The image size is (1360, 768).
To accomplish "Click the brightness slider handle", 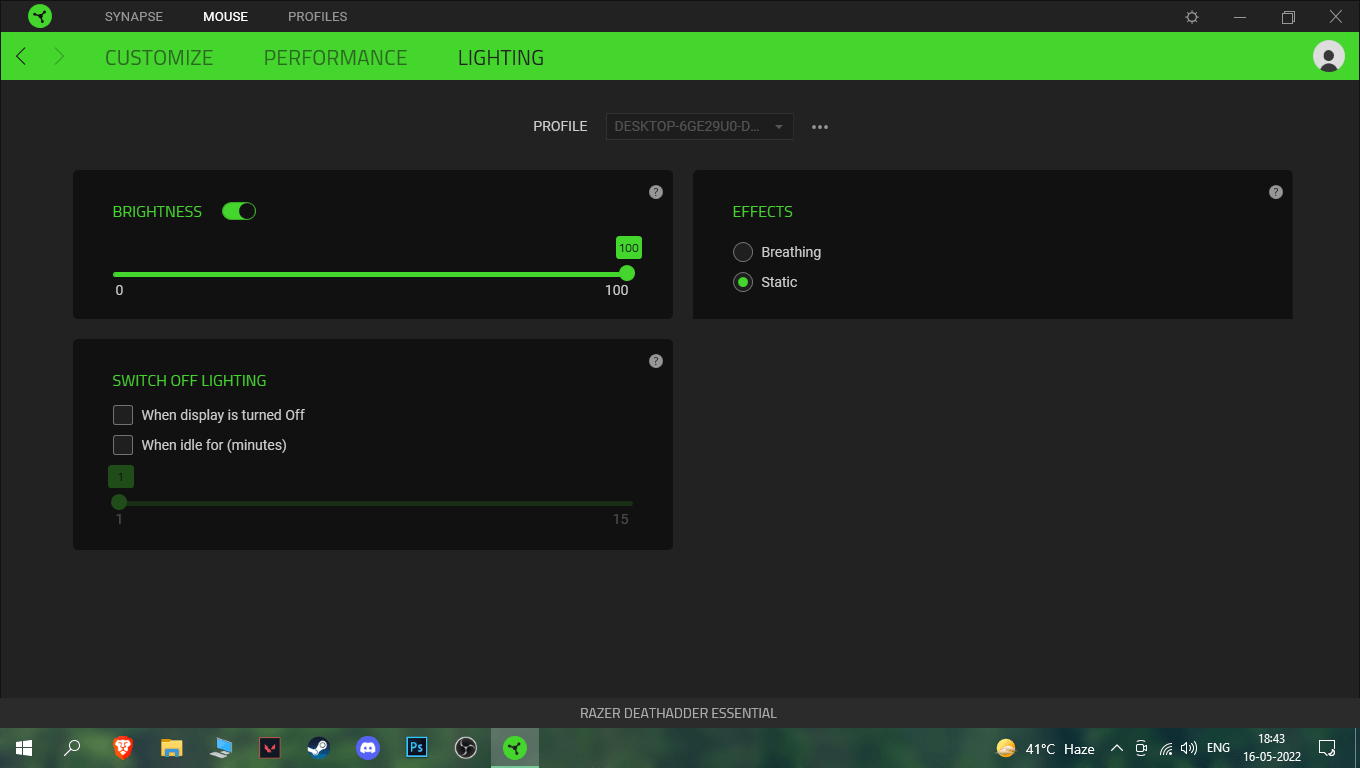I will 627,273.
